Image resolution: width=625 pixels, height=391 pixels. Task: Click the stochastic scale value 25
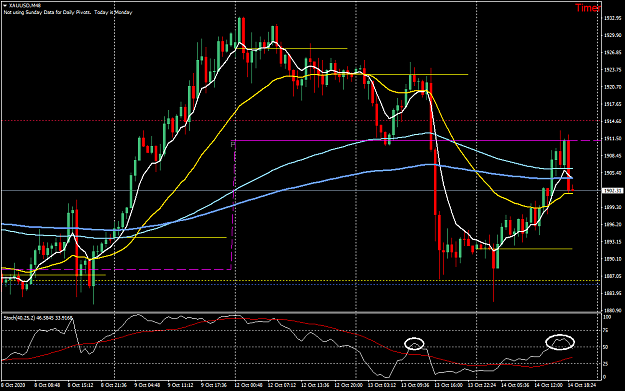tap(605, 364)
